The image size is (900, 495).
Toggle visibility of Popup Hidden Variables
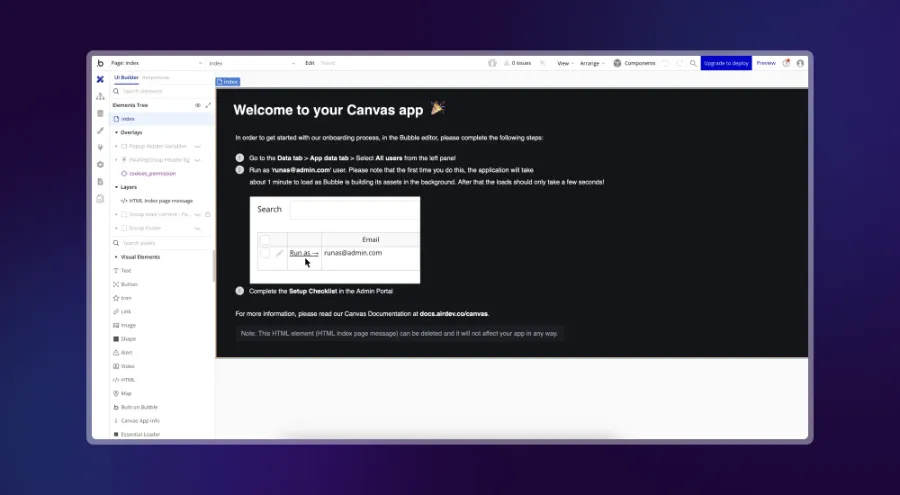(197, 146)
